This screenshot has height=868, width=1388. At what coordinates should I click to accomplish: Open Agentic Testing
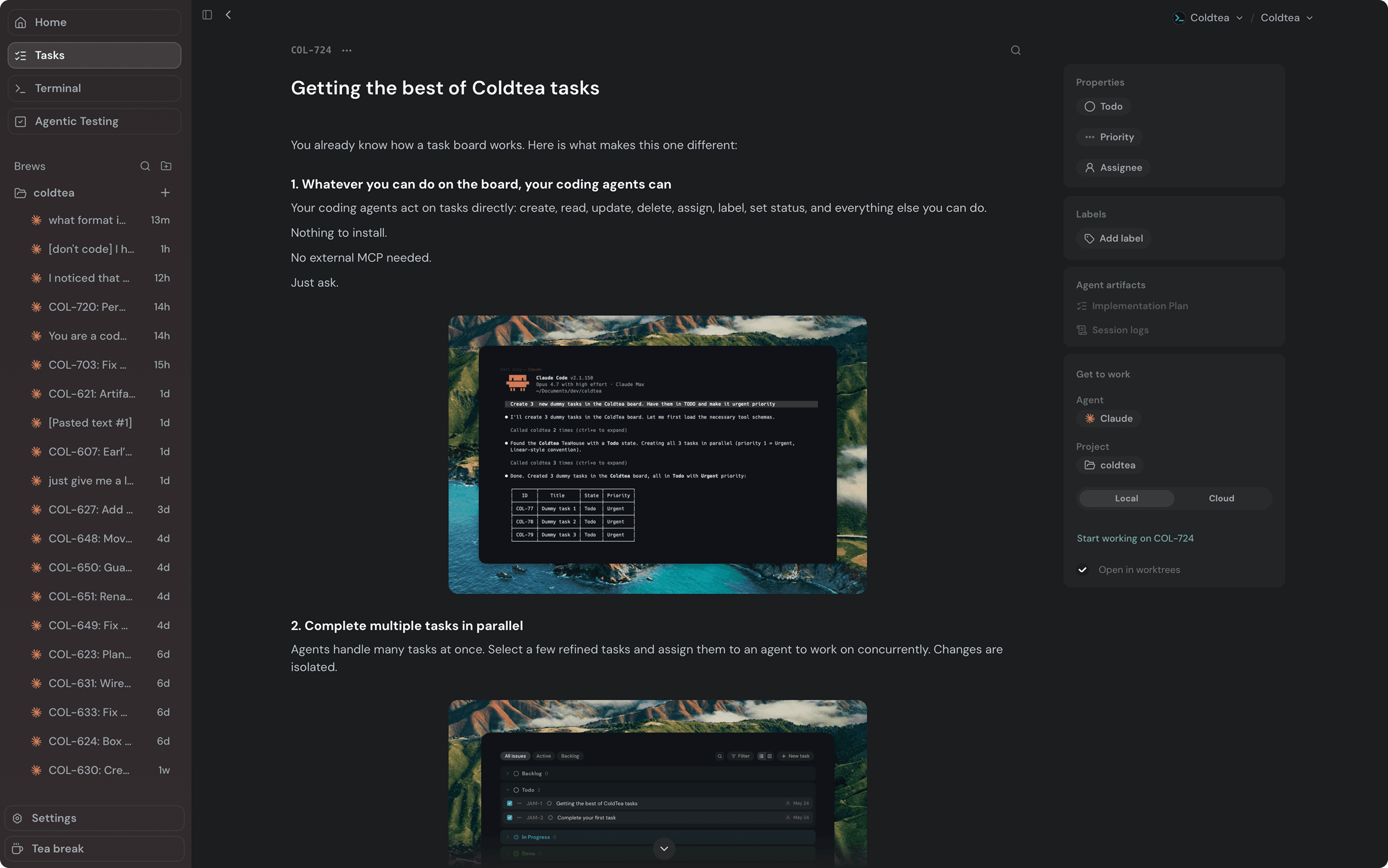point(94,122)
